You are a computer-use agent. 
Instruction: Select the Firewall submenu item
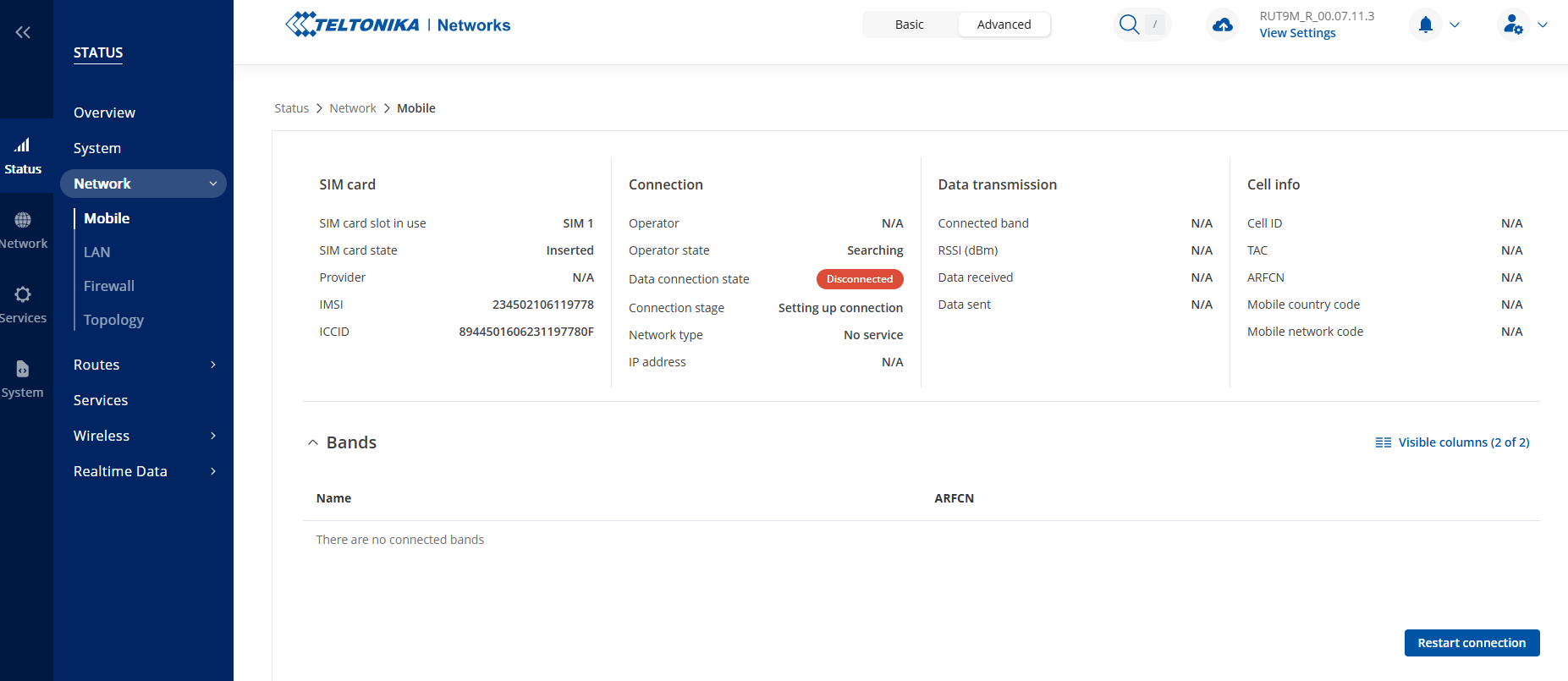click(109, 286)
